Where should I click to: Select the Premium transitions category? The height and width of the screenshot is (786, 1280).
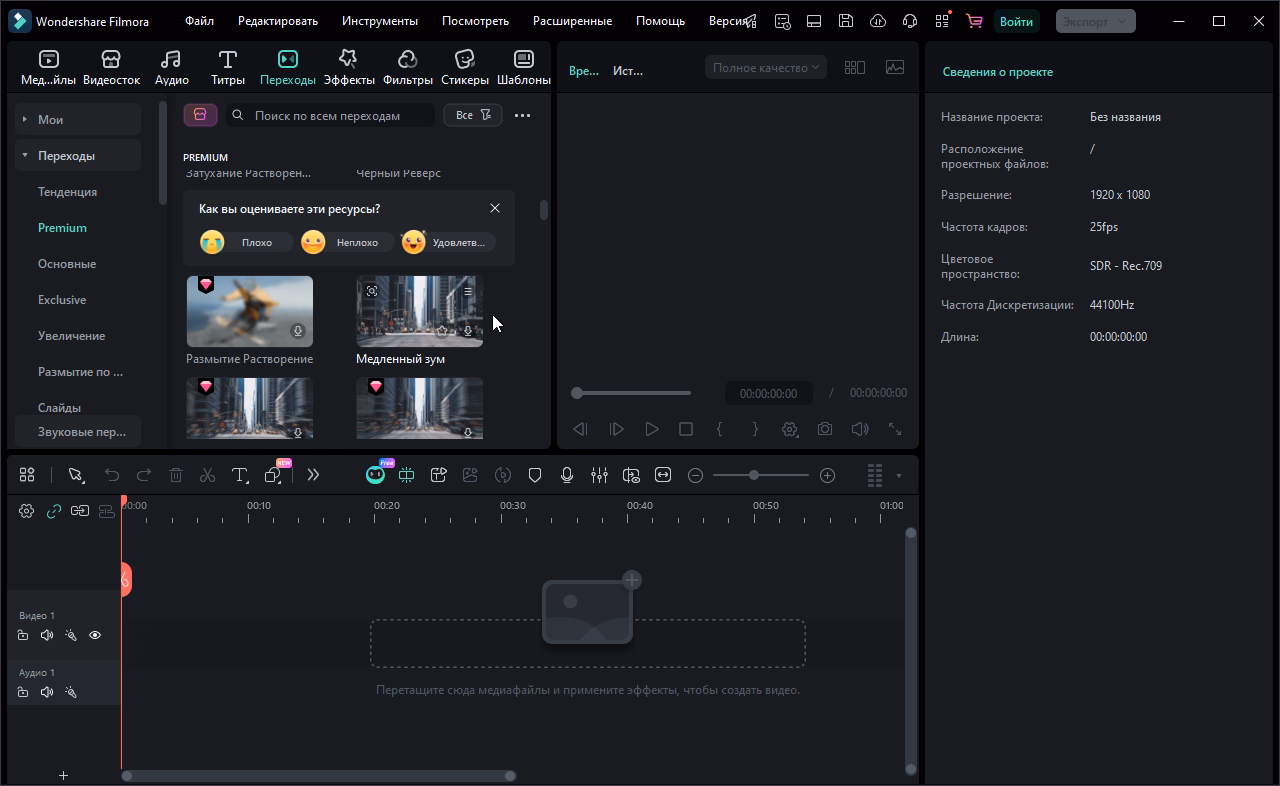62,228
